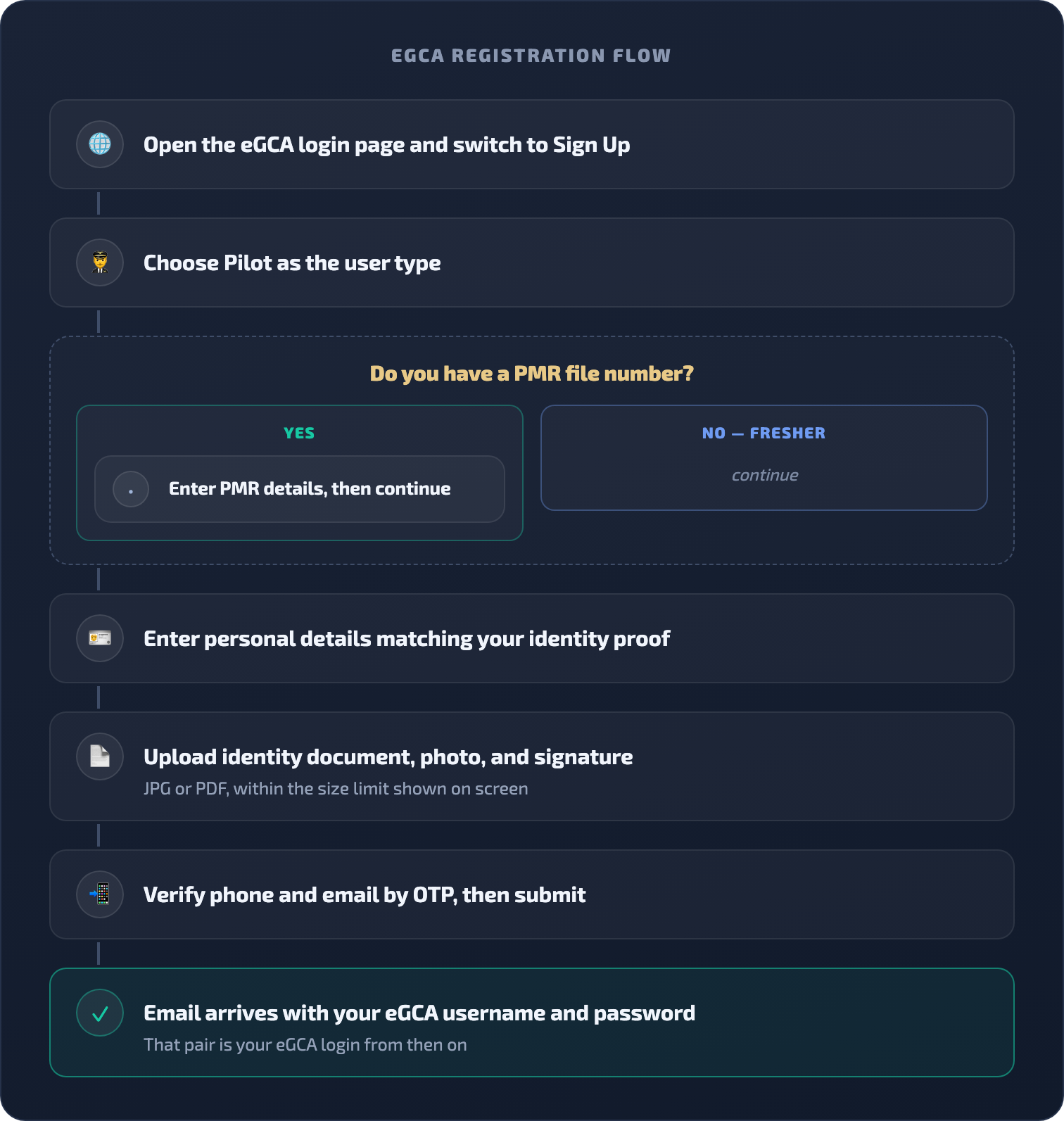Click the ID card icon
The width and height of the screenshot is (1064, 1121).
pos(100,638)
